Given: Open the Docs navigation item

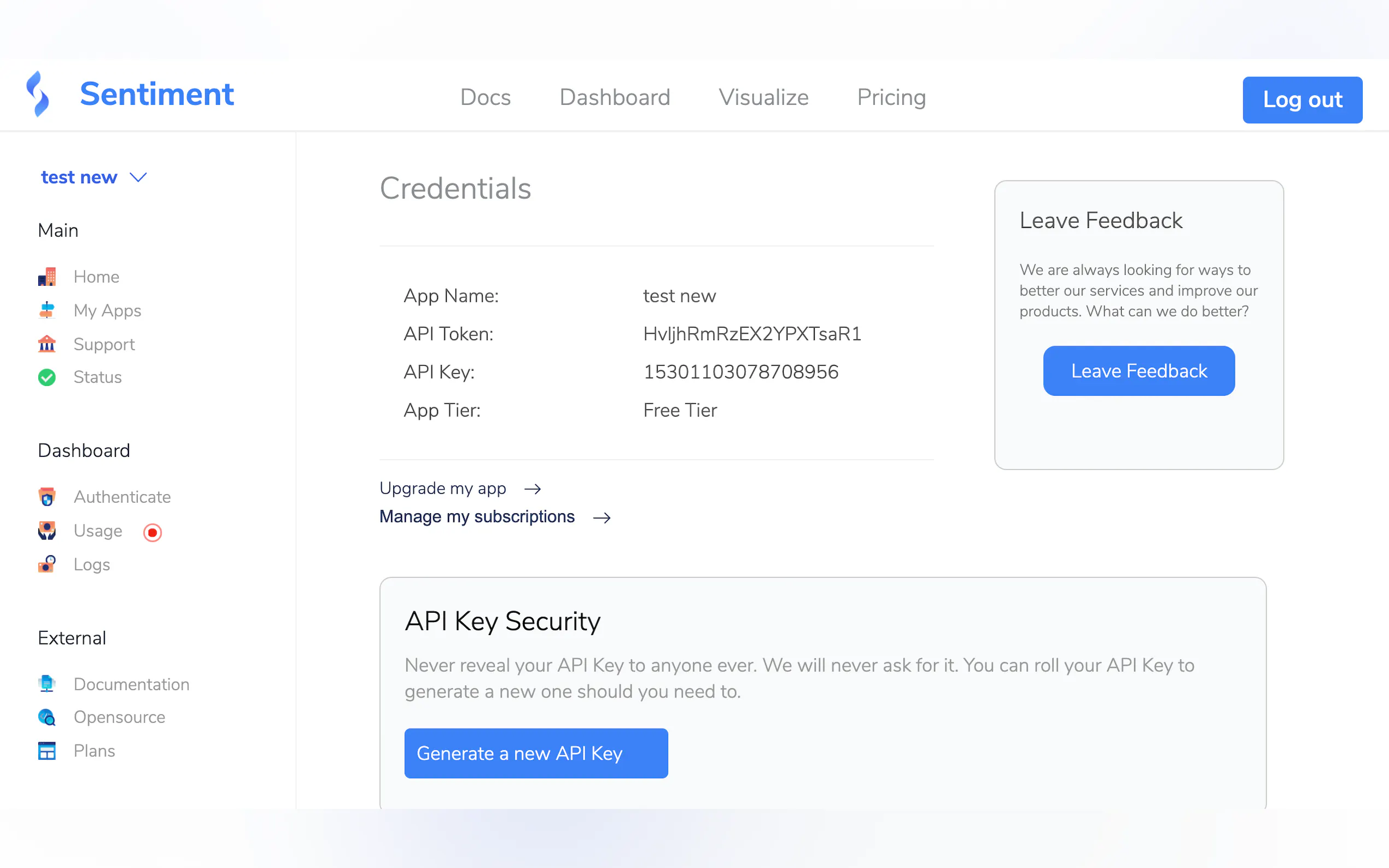Looking at the screenshot, I should [x=485, y=98].
